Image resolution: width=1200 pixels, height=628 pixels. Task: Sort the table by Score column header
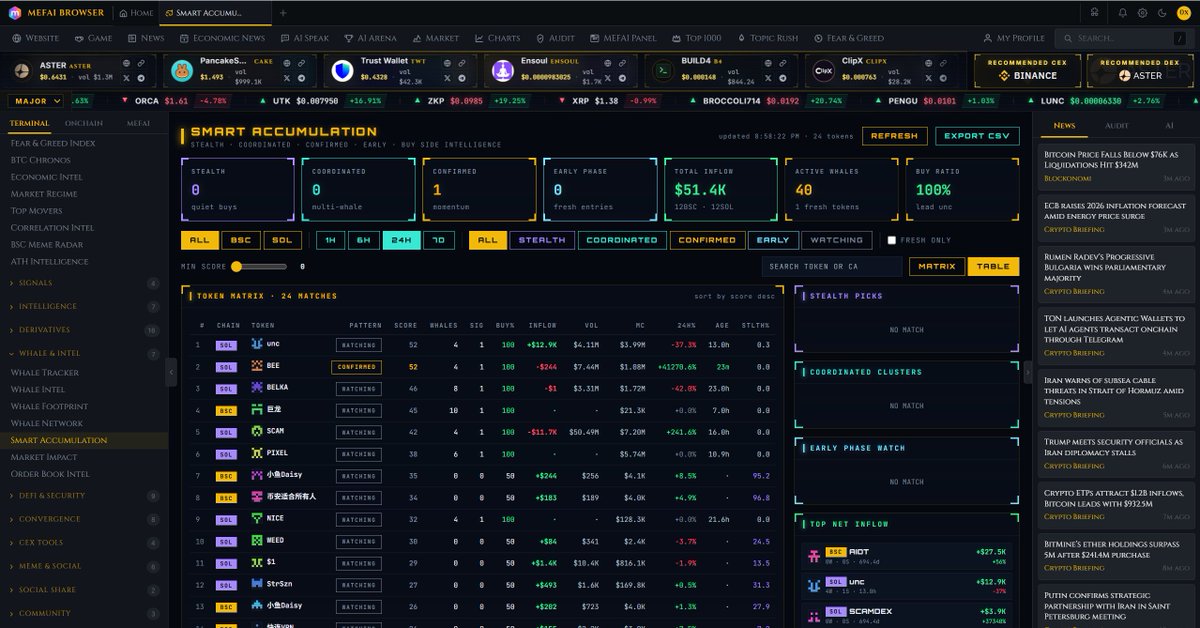pyautogui.click(x=405, y=325)
